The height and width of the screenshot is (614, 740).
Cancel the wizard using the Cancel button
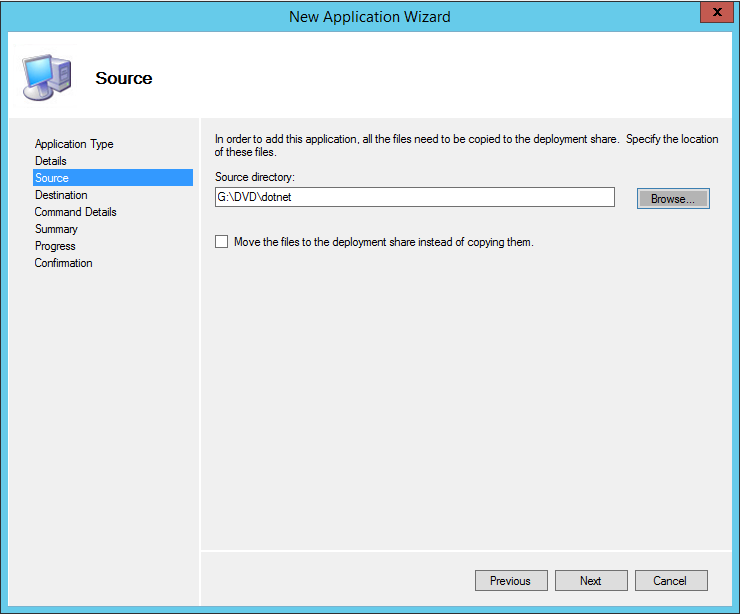coord(670,581)
